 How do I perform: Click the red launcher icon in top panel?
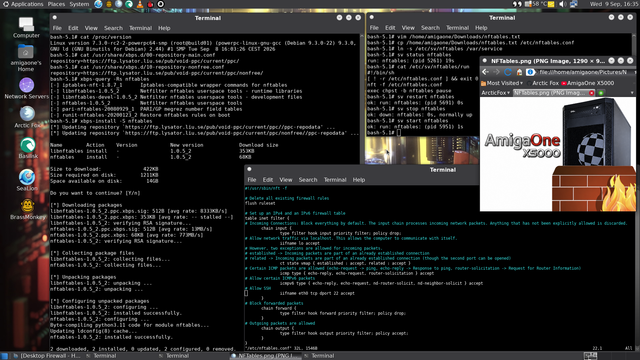point(150,4)
